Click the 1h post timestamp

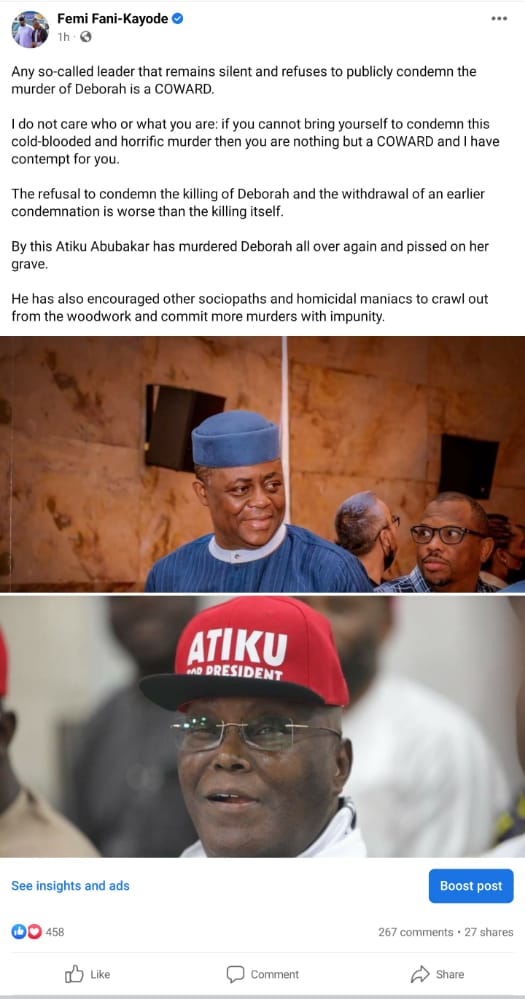(x=63, y=37)
